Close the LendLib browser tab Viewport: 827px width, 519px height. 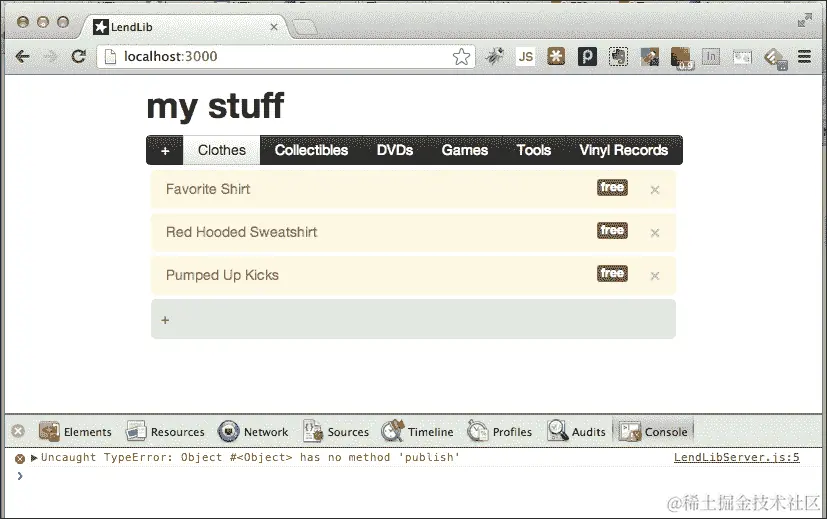click(274, 27)
